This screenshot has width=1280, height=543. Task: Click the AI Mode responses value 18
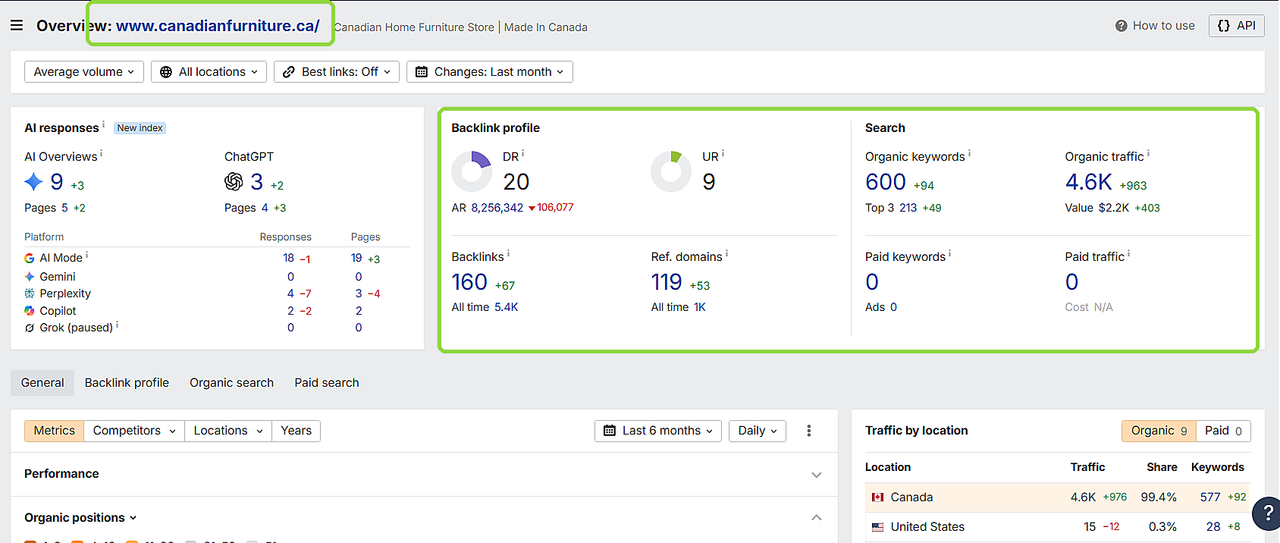click(289, 258)
